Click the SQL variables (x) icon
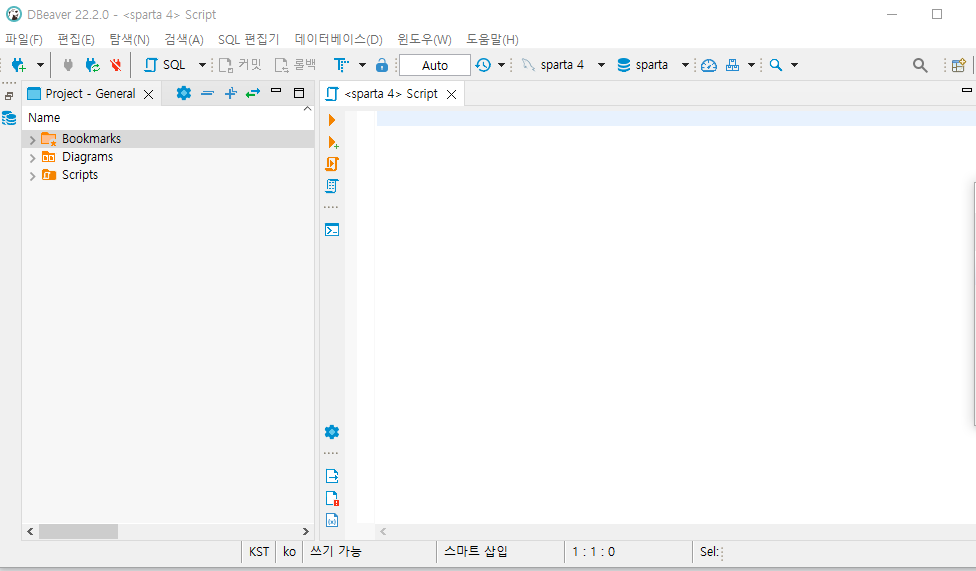 (332, 520)
